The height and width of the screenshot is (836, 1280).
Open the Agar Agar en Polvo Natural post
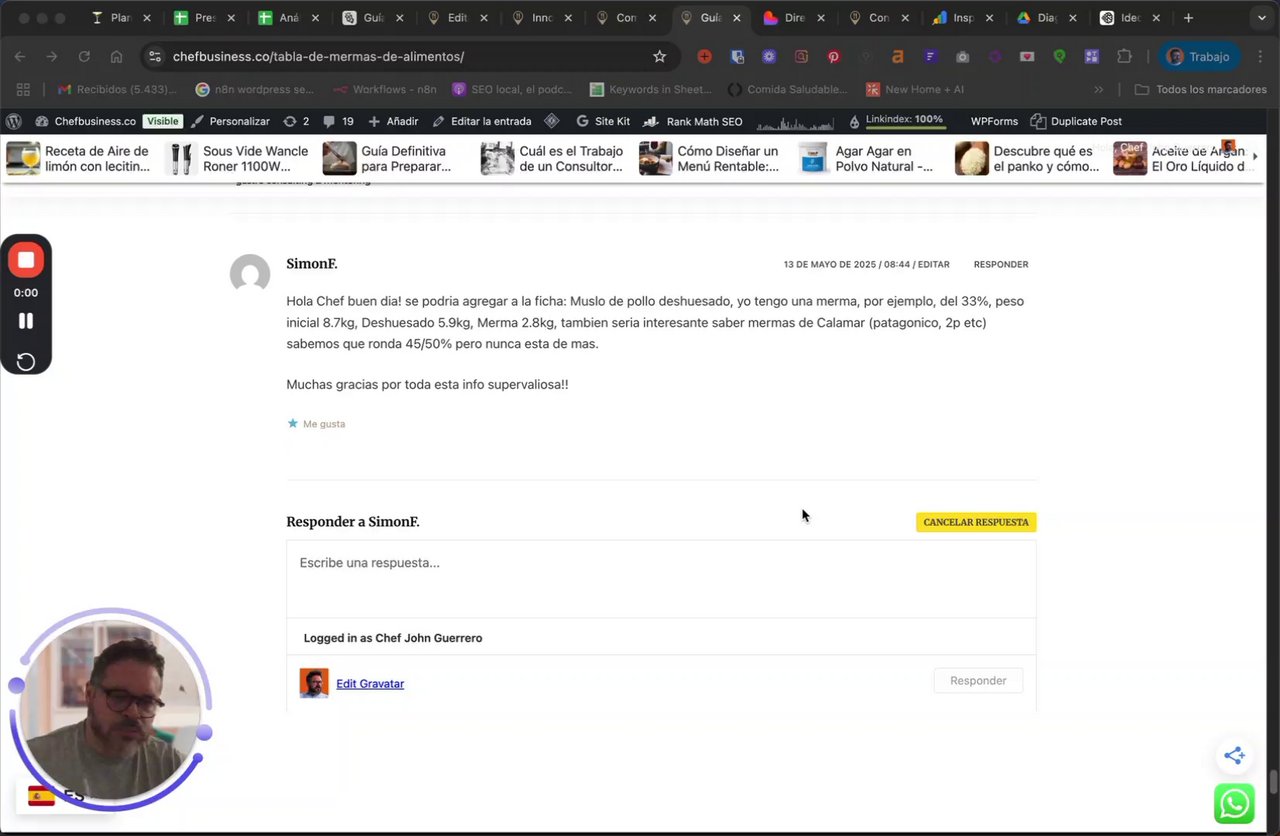coord(868,158)
